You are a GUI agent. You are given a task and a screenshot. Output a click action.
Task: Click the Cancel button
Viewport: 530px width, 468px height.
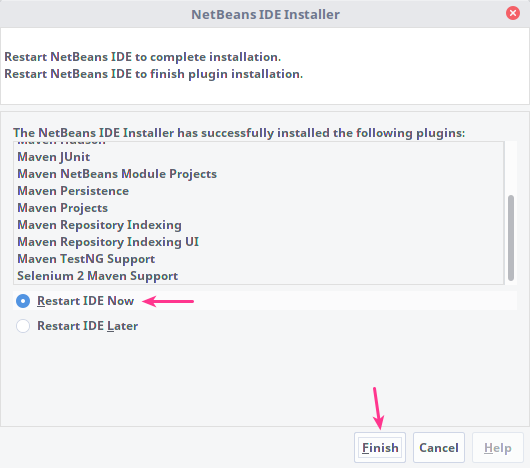coord(439,448)
